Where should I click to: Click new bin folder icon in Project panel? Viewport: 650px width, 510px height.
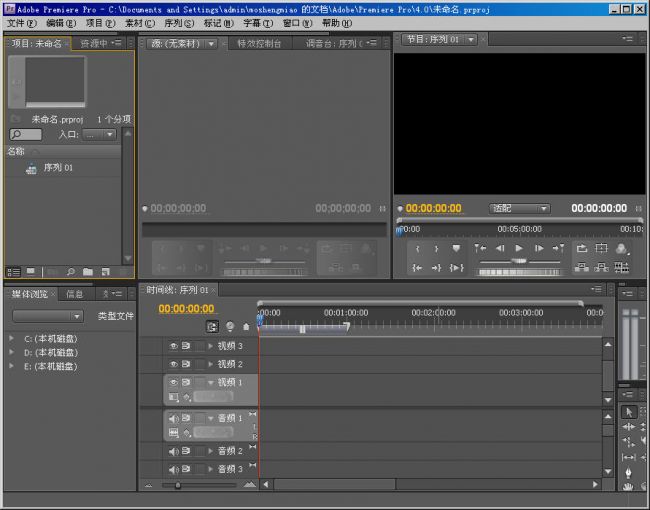tap(88, 271)
